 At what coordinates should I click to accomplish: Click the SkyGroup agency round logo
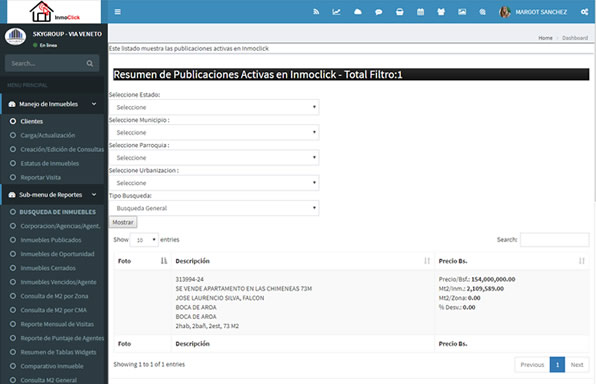tap(15, 36)
